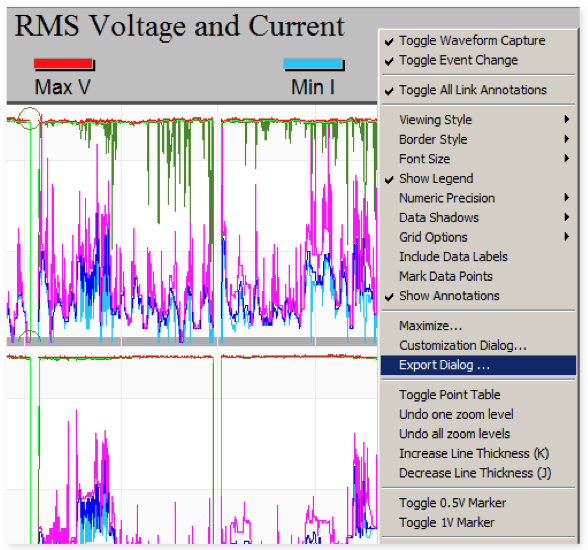Select Decrease Line Thickness (J)

tap(478, 473)
